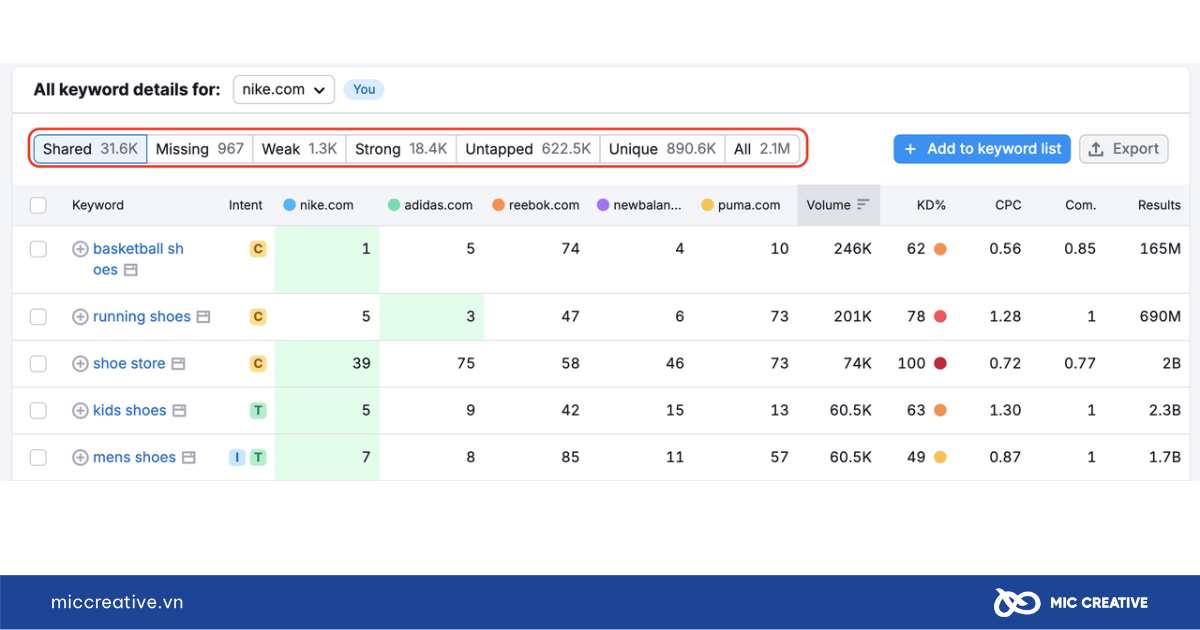The height and width of the screenshot is (630, 1200).
Task: Sort by the KD% column header
Action: click(931, 205)
